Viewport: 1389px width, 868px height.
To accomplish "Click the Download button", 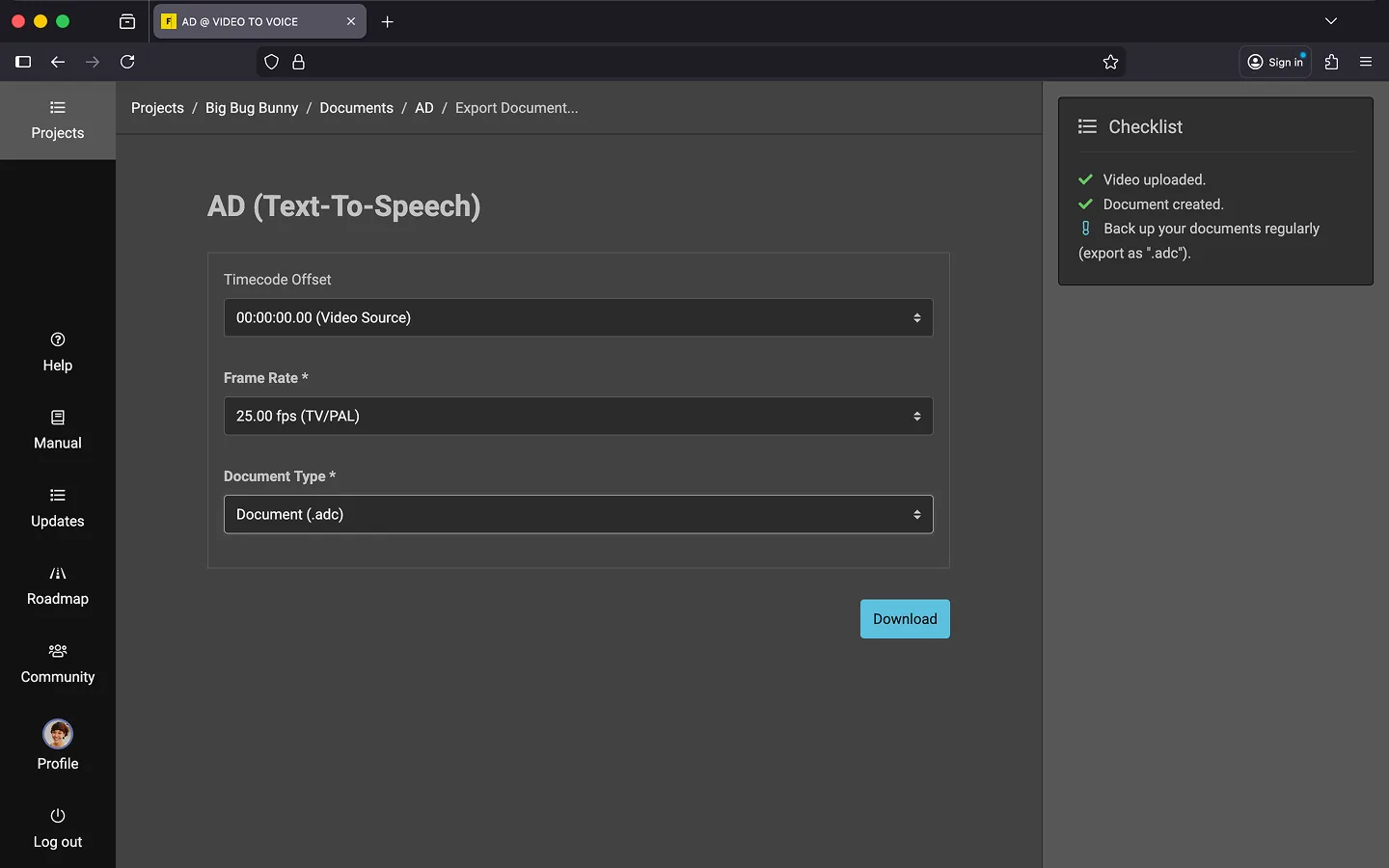I will (904, 619).
